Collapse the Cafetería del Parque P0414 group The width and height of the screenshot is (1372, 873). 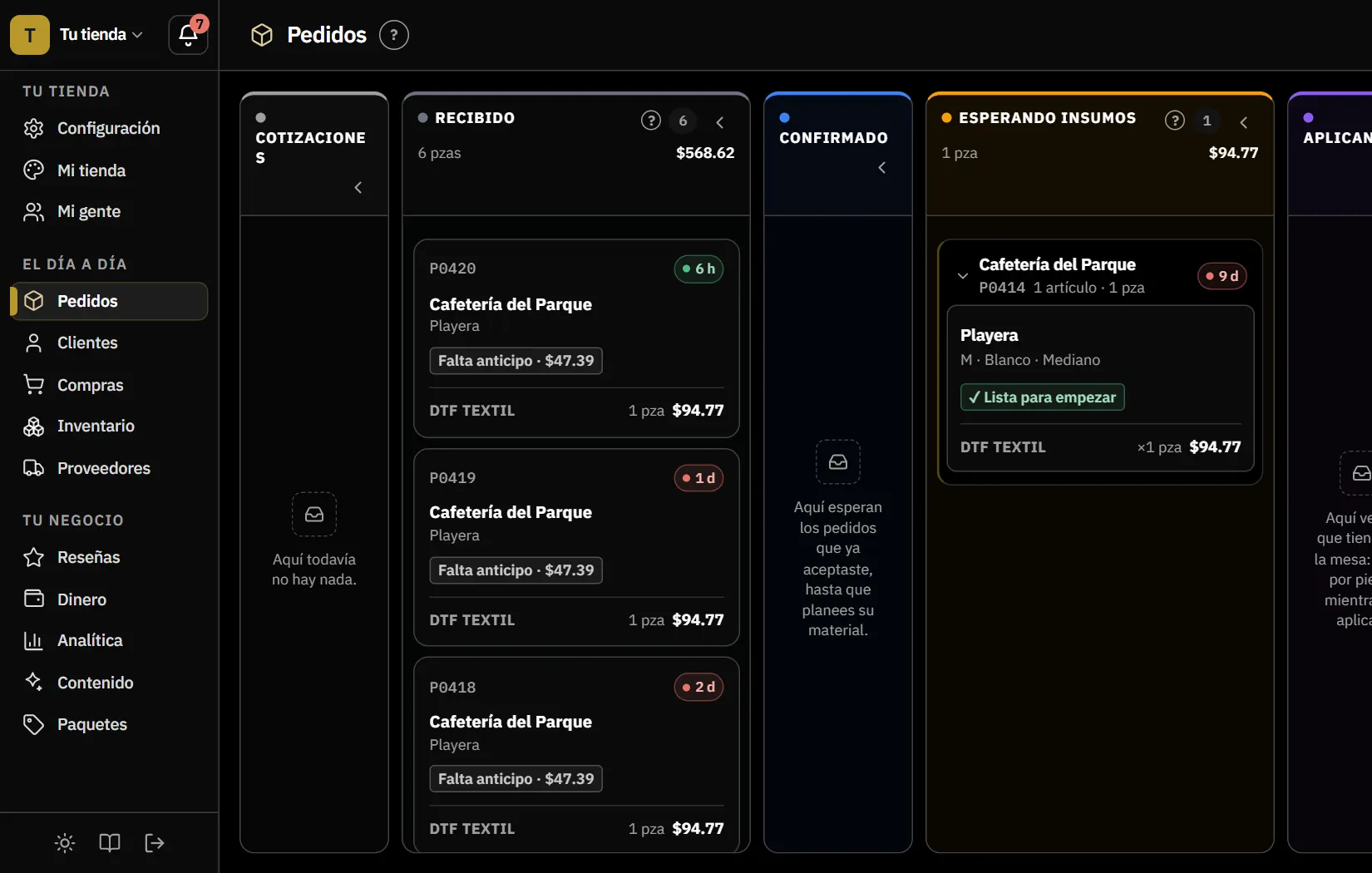(963, 276)
